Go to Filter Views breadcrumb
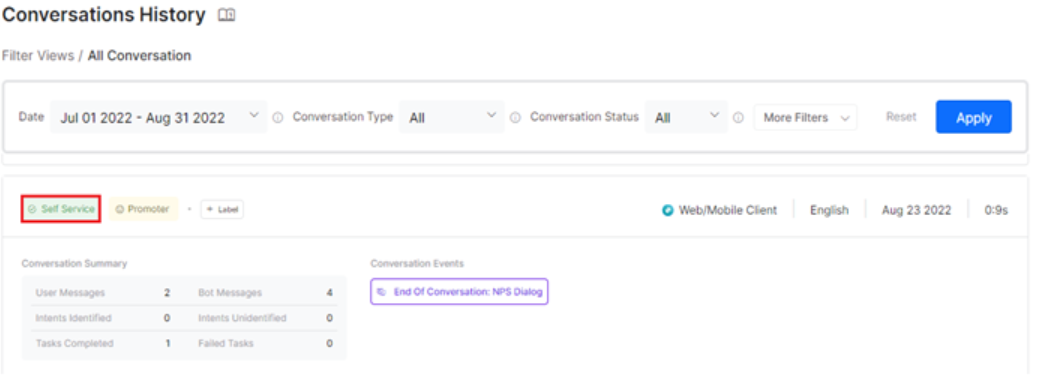 [x=38, y=56]
